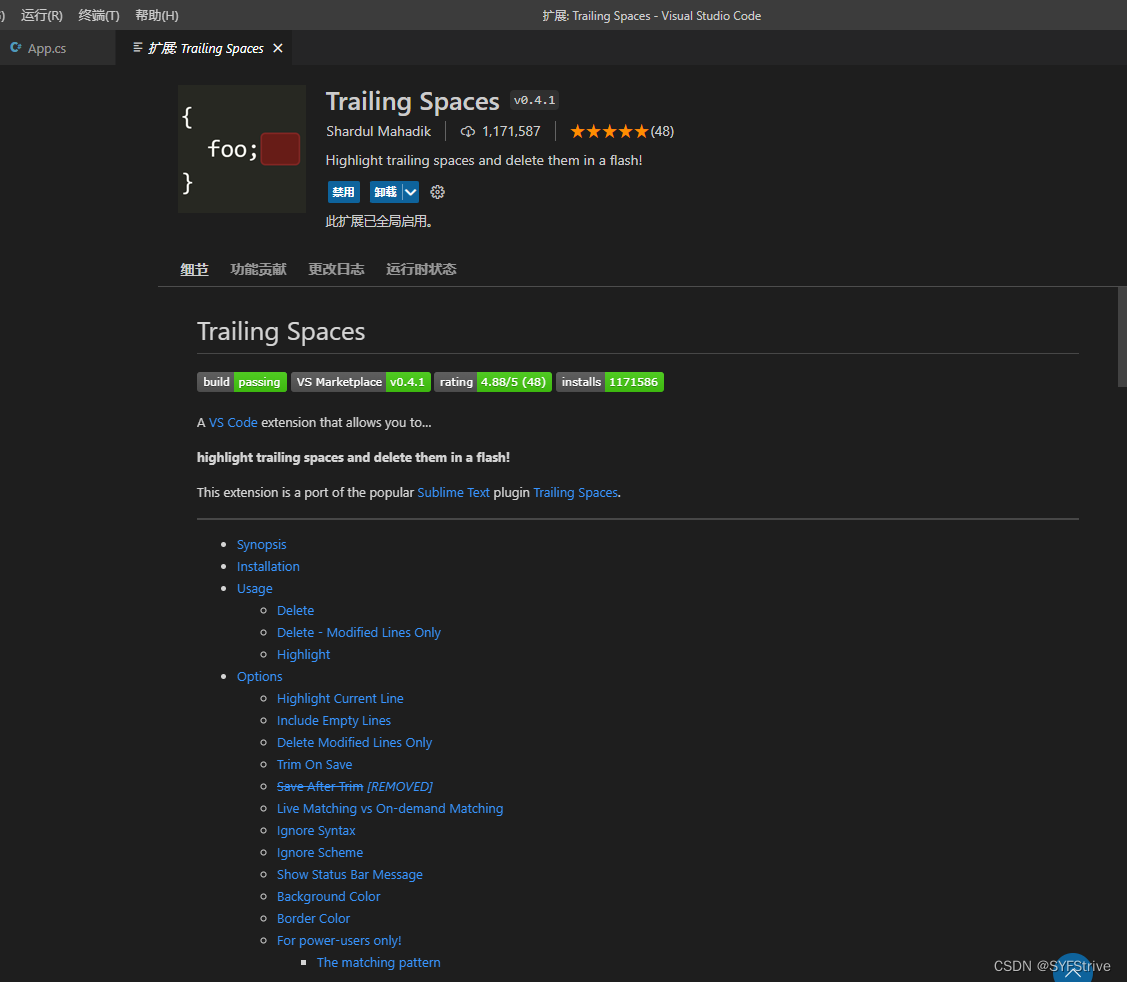
Task: Click the 卸载 (Uninstall) button
Action: click(x=386, y=192)
